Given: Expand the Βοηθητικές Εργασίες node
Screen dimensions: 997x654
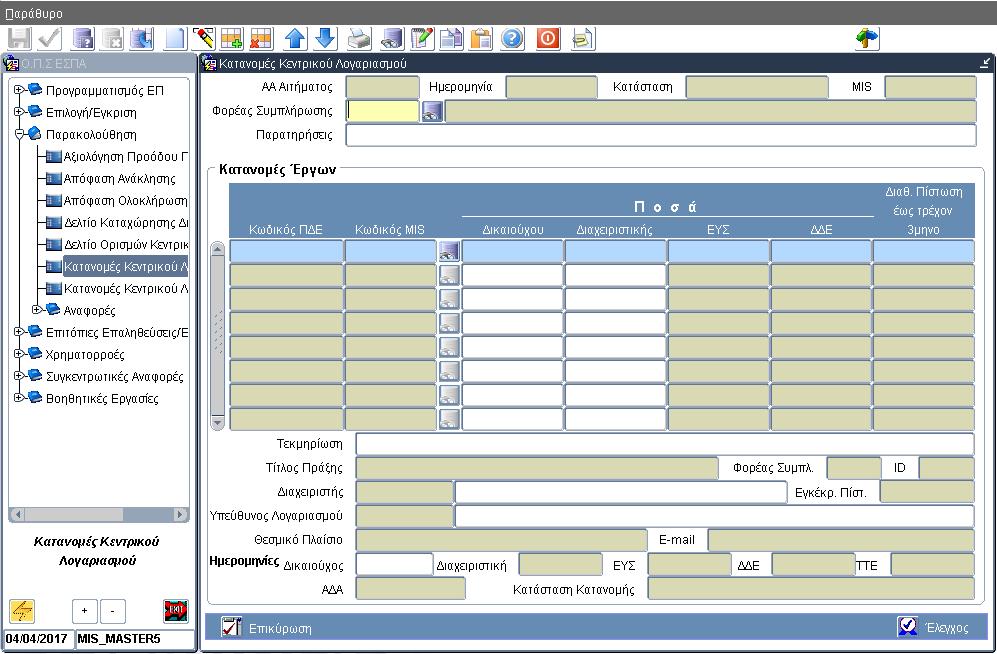Looking at the screenshot, I should (18, 398).
